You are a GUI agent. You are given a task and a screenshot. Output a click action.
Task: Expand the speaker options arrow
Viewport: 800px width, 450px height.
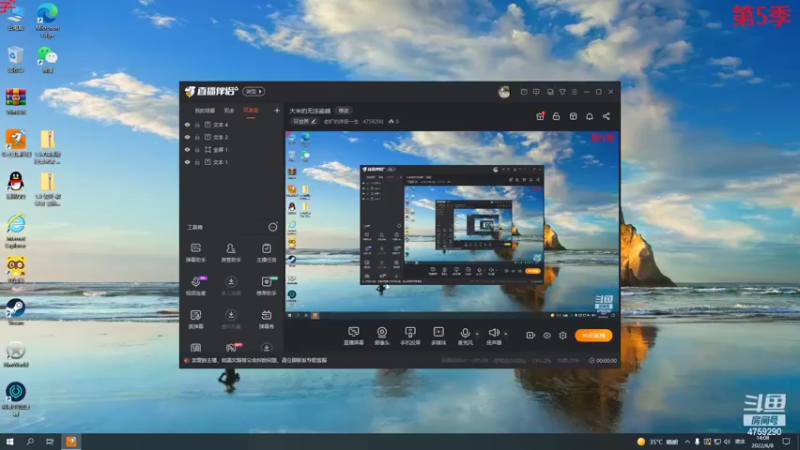pos(506,334)
